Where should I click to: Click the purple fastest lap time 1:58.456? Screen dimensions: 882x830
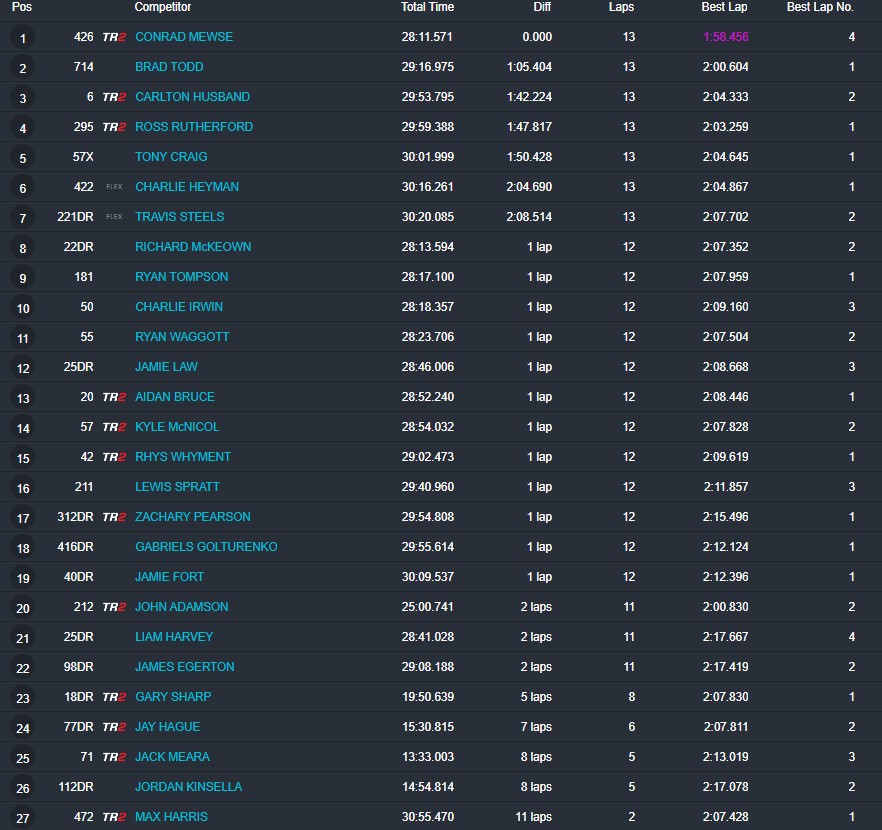(x=725, y=37)
